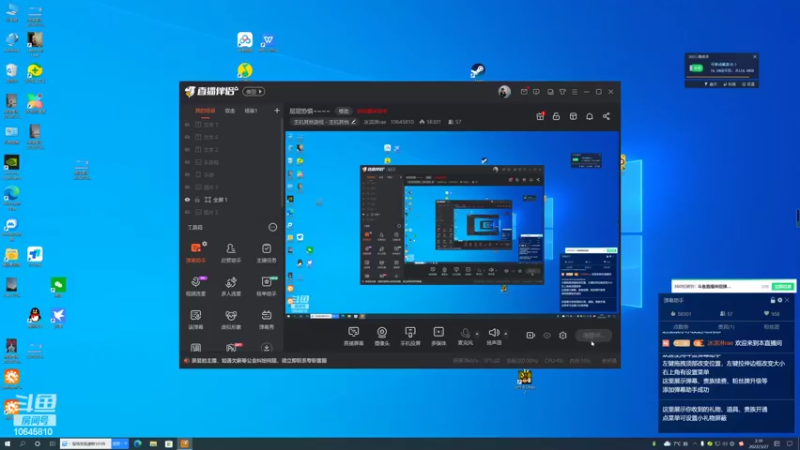Open the 粉丝团 tab in the 弹幕助手 panel
Screen dimensions: 800x450
tap(771, 327)
